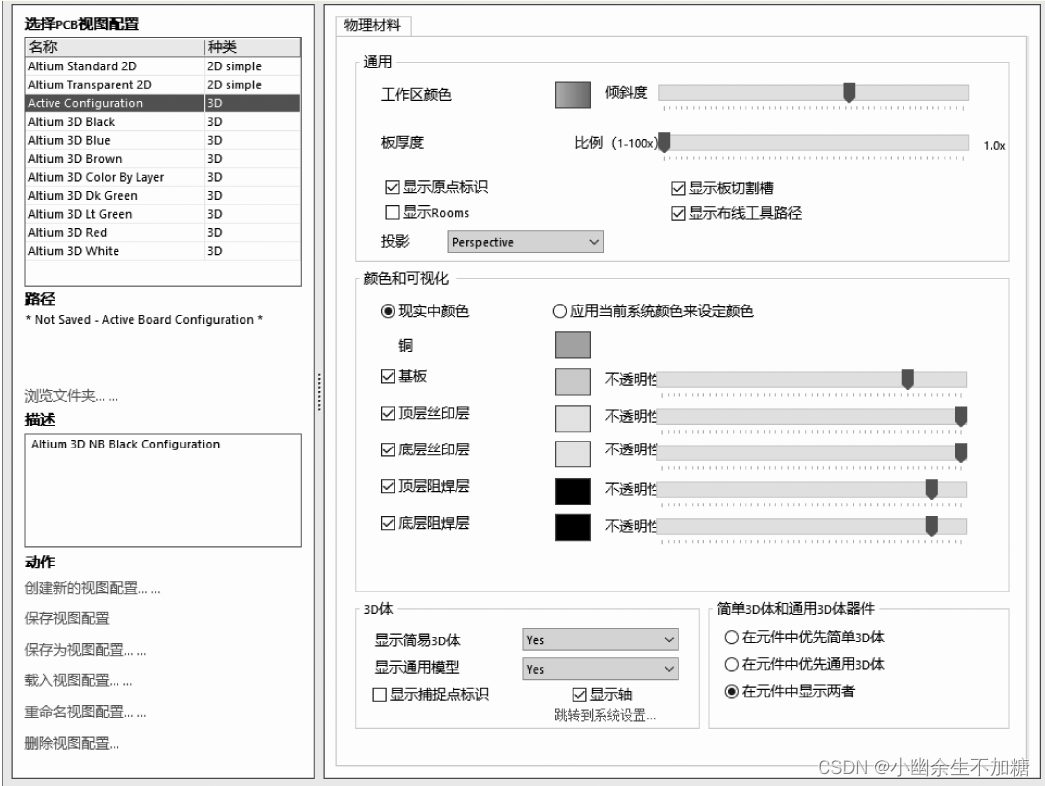Screen dimensions: 1045x786
Task: Open the 显示通用模型 dropdown
Action: (599, 666)
